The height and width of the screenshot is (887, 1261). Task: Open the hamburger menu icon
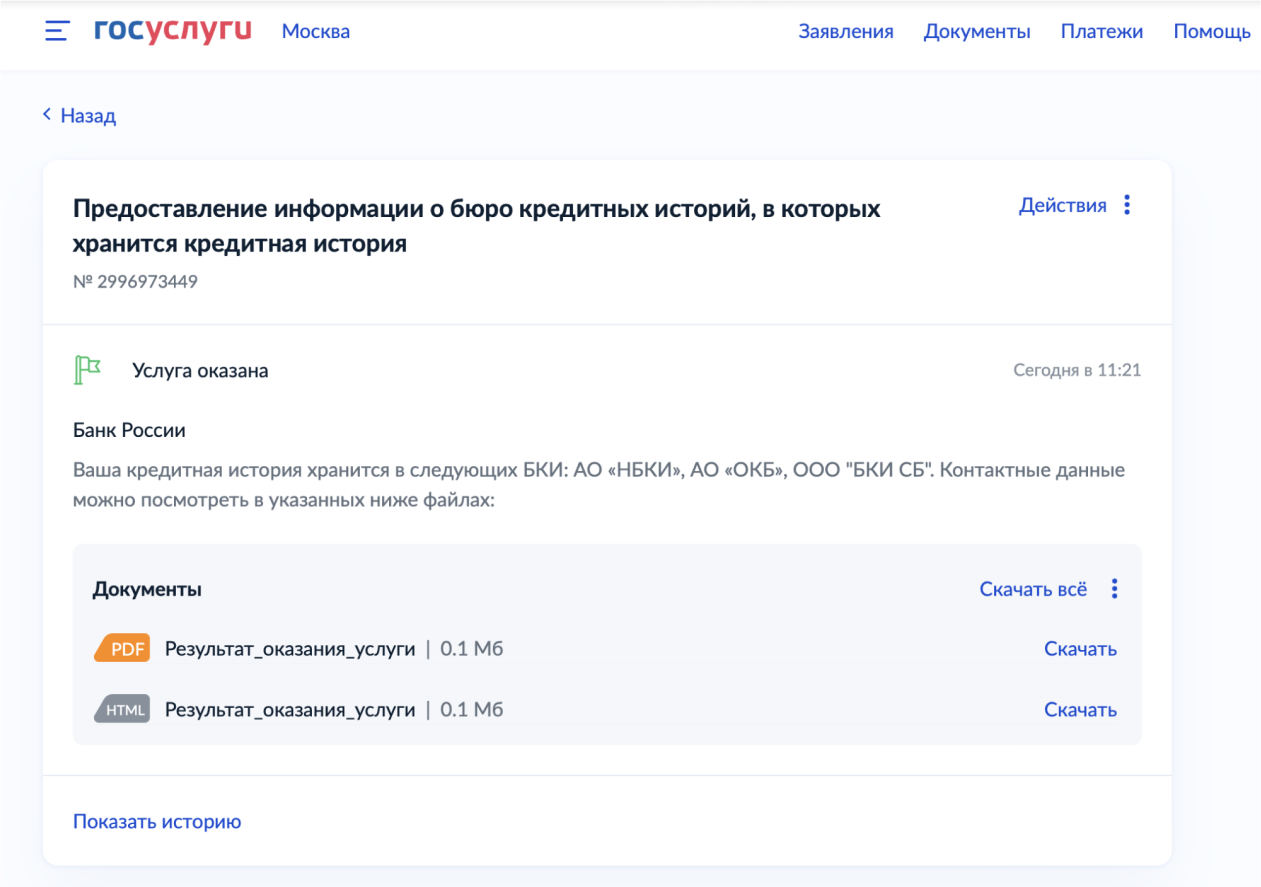click(x=57, y=31)
